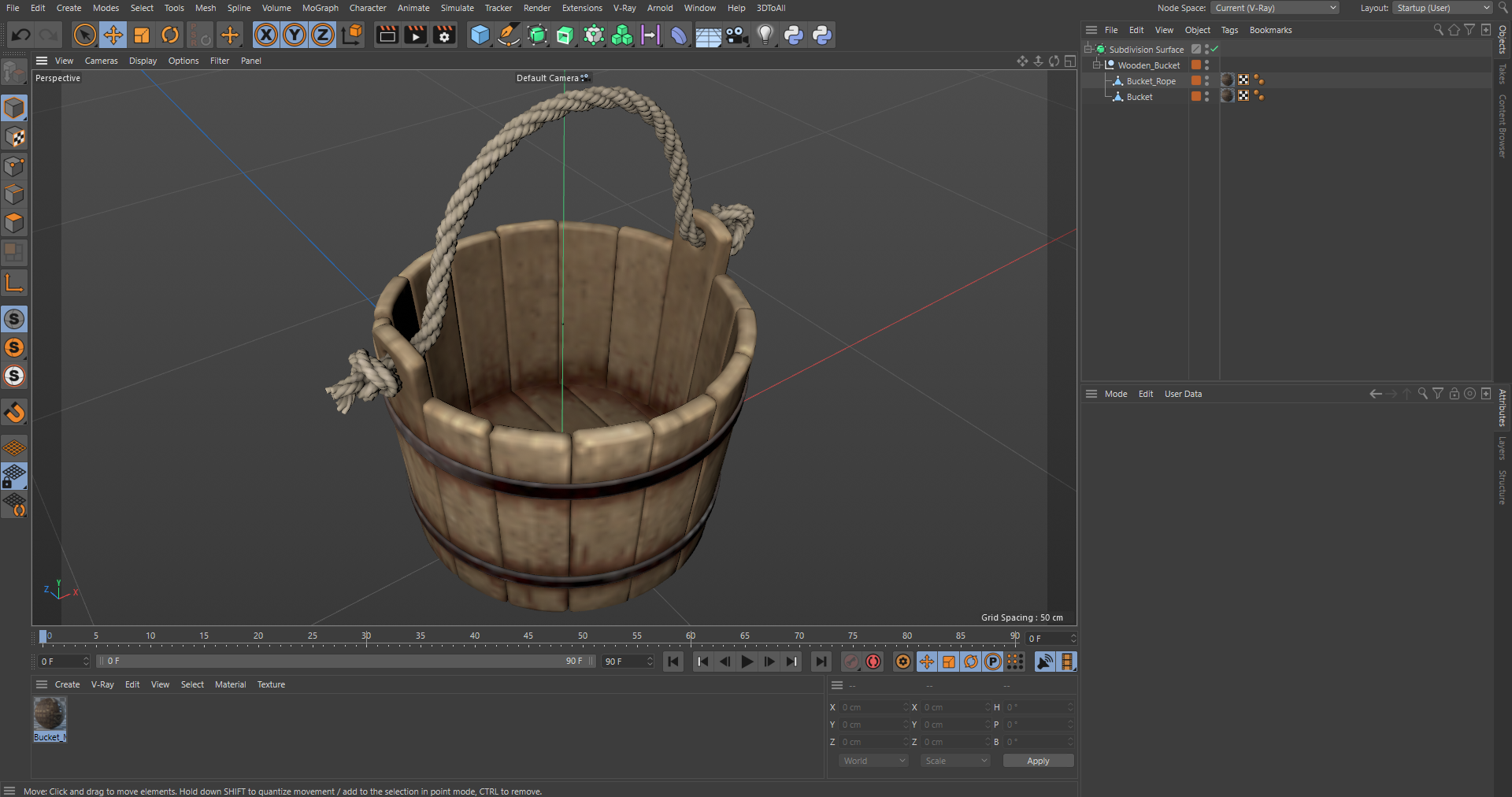Viewport: 1512px width, 797px height.
Task: Toggle viewport maximize icon
Action: [x=1069, y=61]
